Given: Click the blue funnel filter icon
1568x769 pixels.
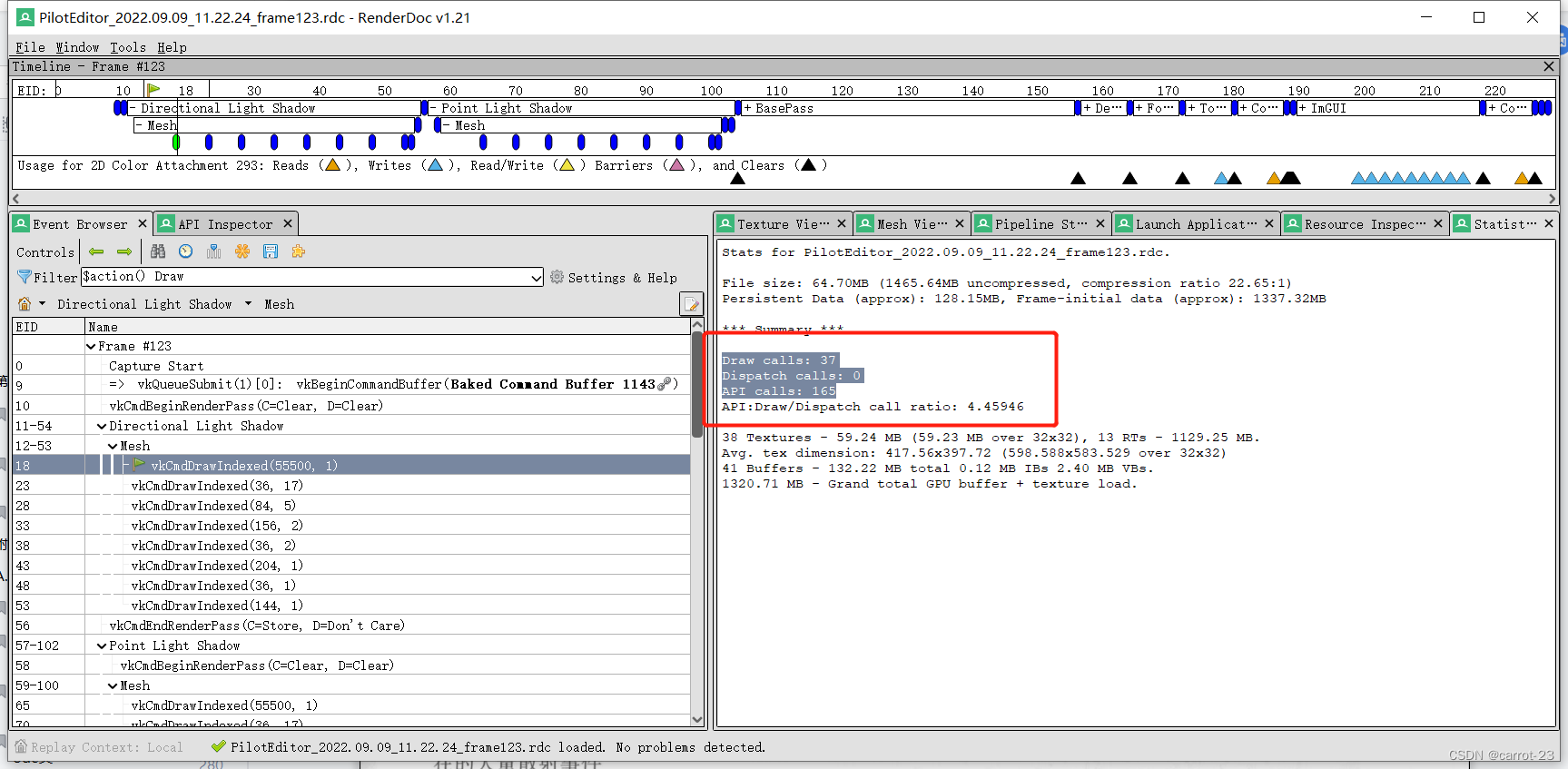Looking at the screenshot, I should pyautogui.click(x=25, y=277).
